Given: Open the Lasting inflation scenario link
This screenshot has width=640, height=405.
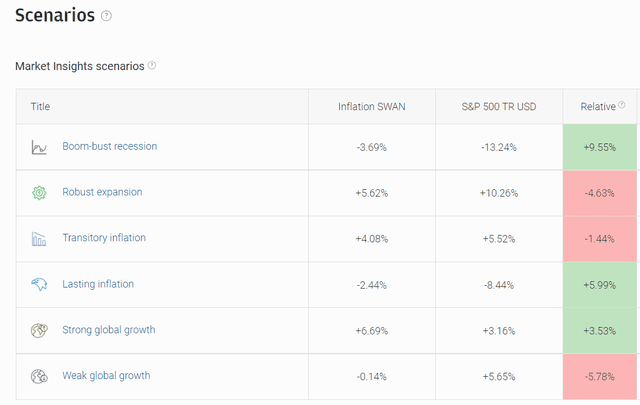Looking at the screenshot, I should [98, 284].
